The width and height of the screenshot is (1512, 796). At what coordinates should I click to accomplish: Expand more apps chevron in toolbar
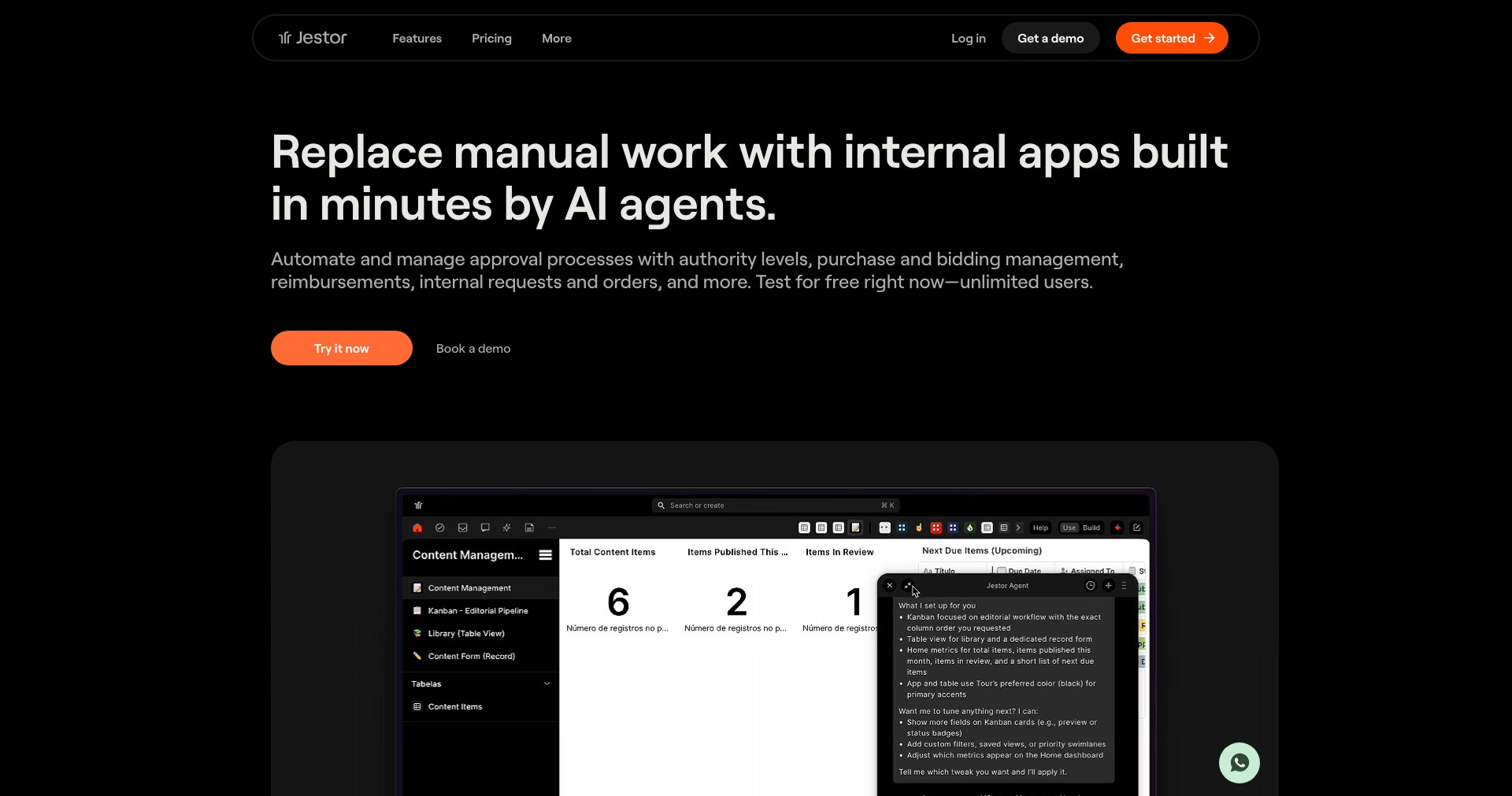[1018, 528]
